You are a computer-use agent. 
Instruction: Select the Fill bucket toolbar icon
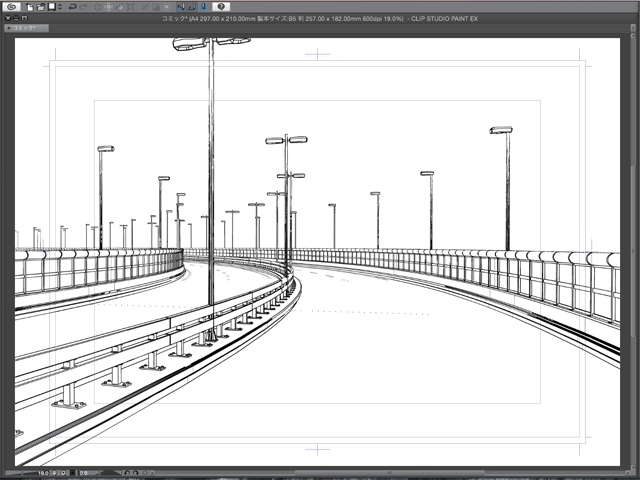pyautogui.click(x=120, y=7)
